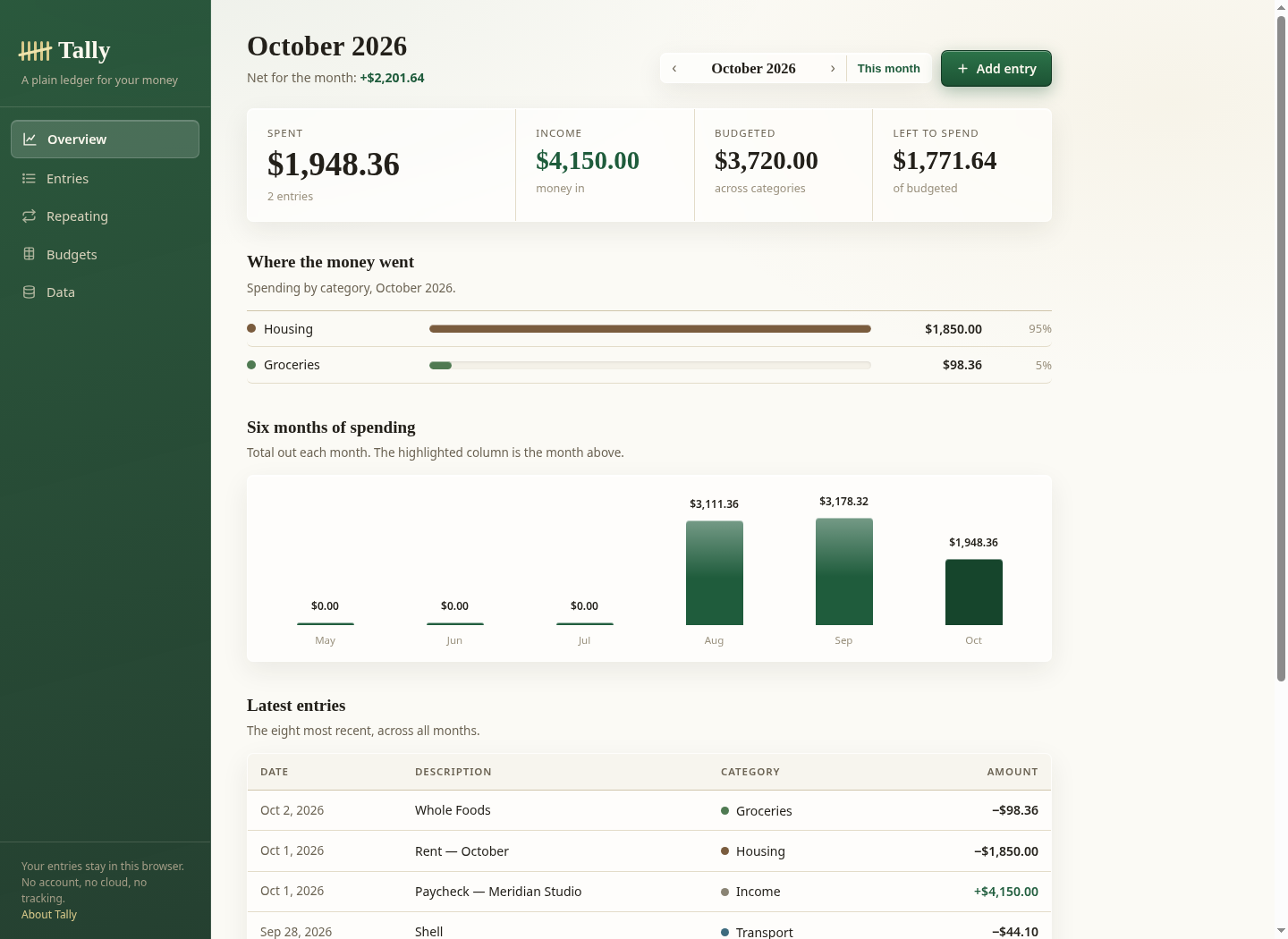
Task: Click the Housing category row label
Action: (288, 329)
